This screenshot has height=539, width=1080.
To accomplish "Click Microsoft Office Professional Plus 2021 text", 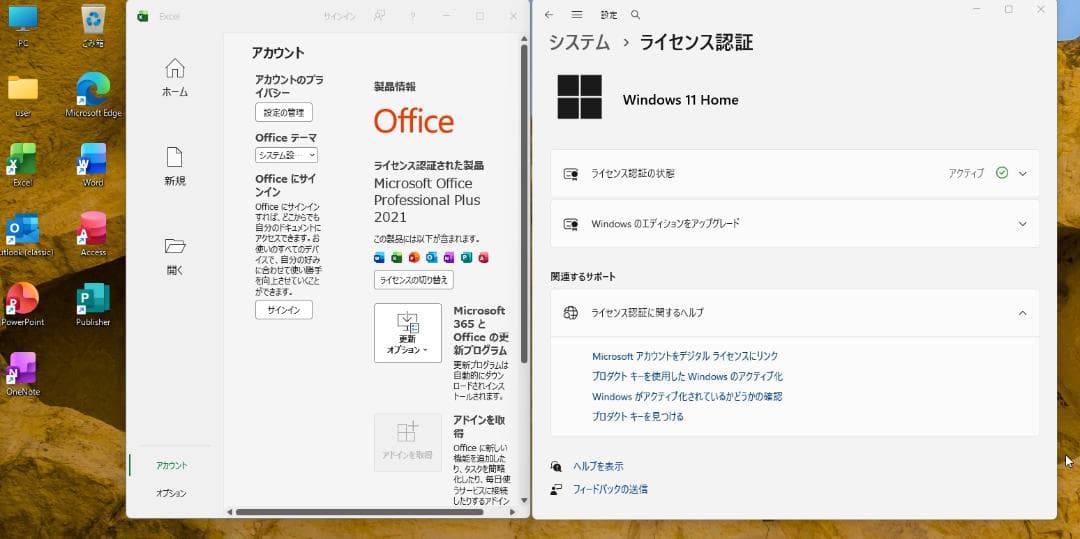I will pyautogui.click(x=427, y=200).
